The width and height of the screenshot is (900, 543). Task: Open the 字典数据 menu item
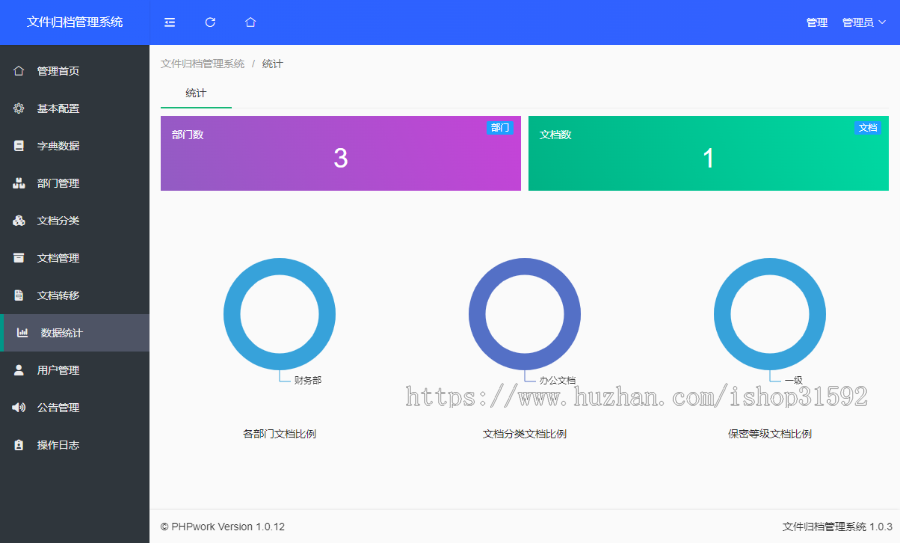(x=75, y=146)
